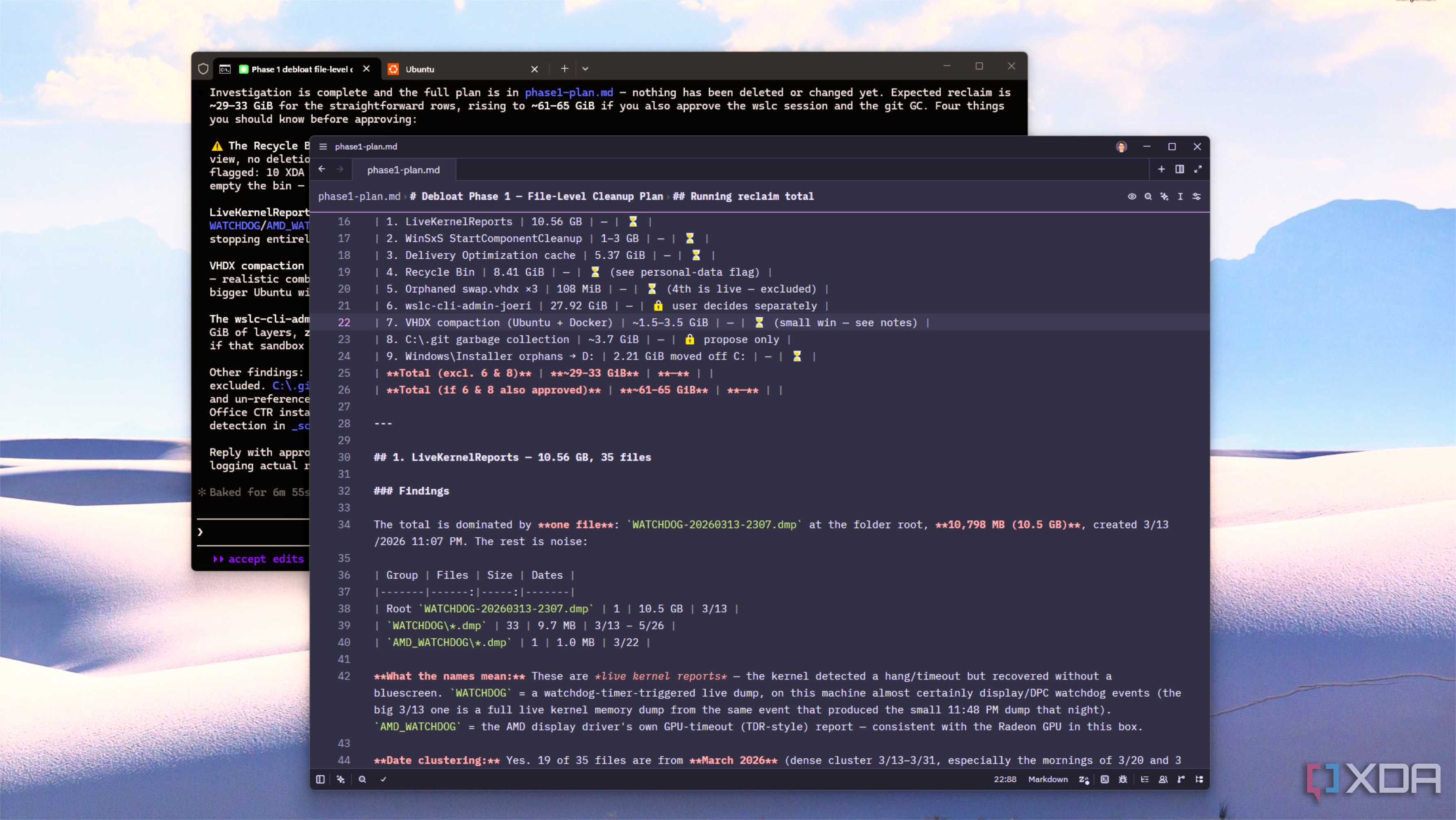Screen dimensions: 1456x820
Task: Toggle the project panel in Zed status bar
Action: (320, 779)
